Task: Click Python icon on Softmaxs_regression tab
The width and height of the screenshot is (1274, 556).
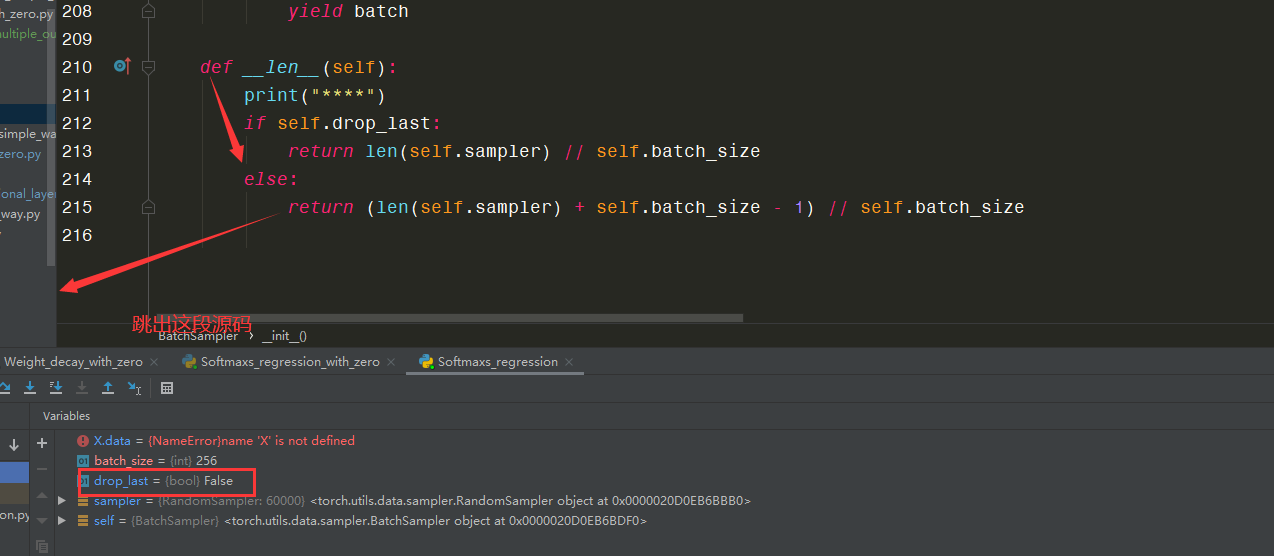Action: tap(426, 362)
